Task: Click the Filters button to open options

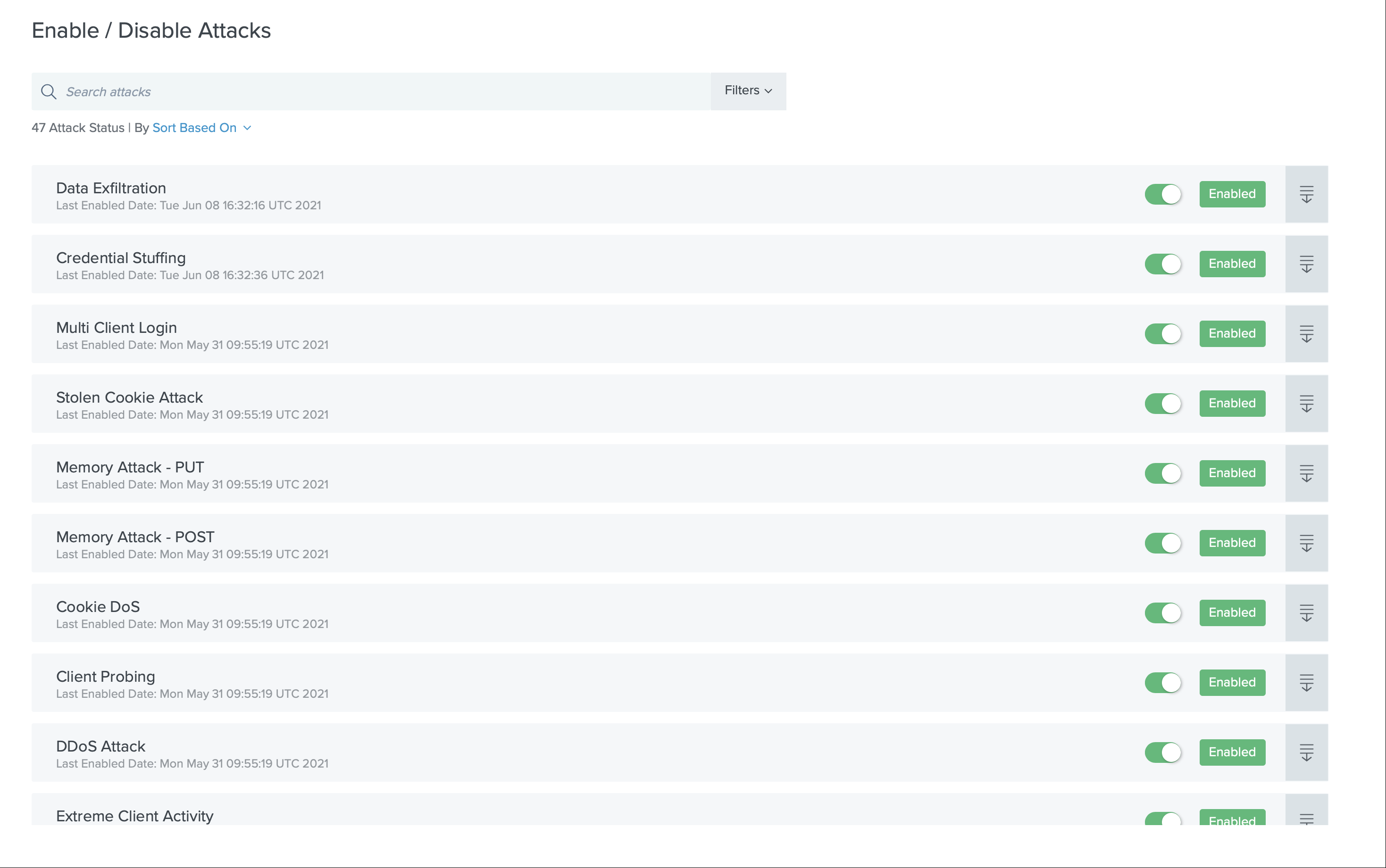Action: 748,91
